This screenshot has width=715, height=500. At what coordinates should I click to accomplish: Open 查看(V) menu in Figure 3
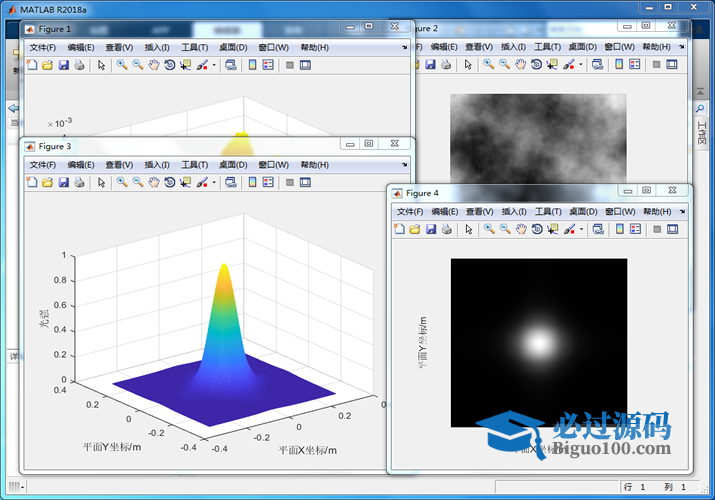[119, 165]
